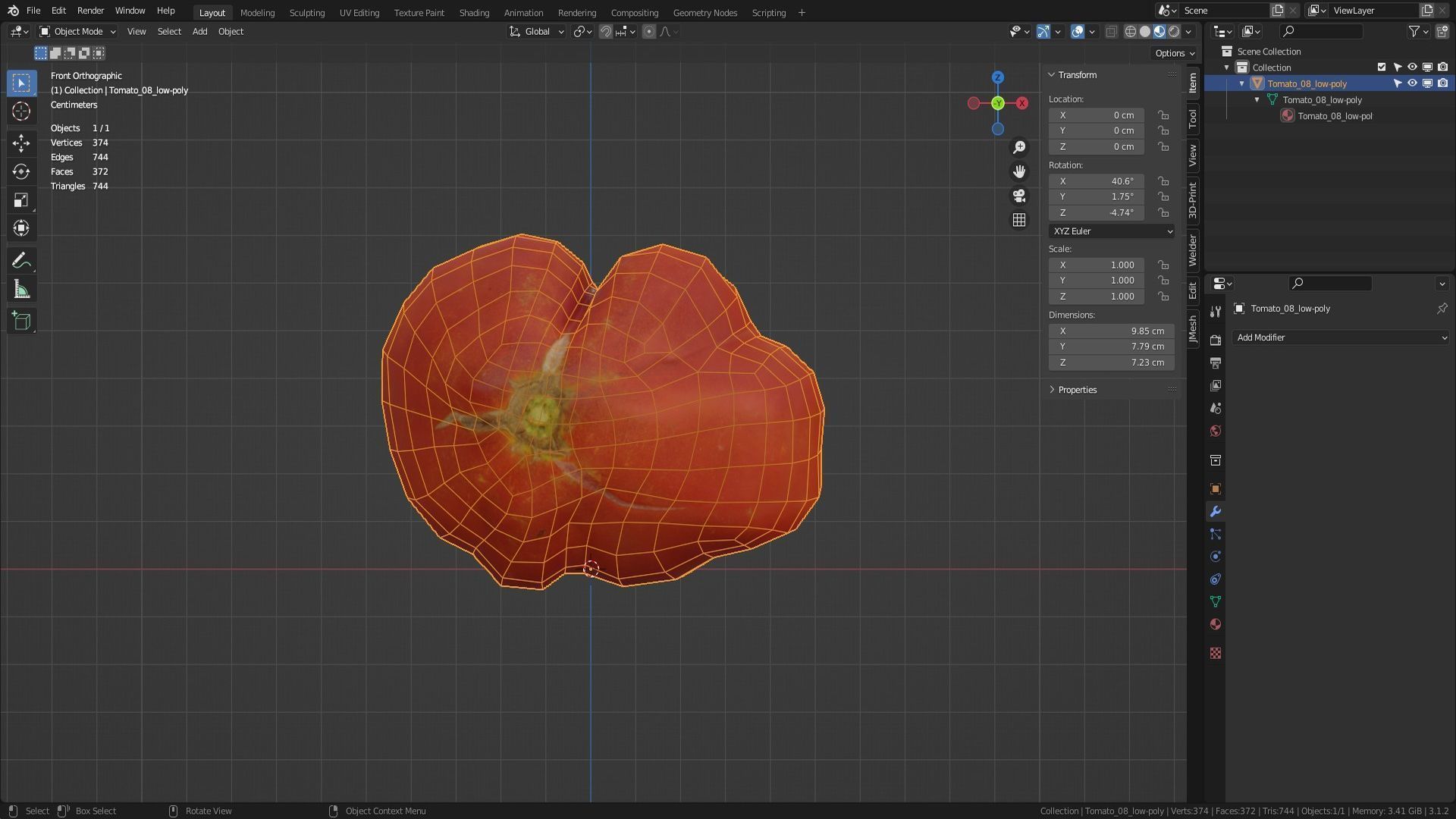The width and height of the screenshot is (1456, 819).
Task: Click the outliner filter funnel icon
Action: [1414, 31]
